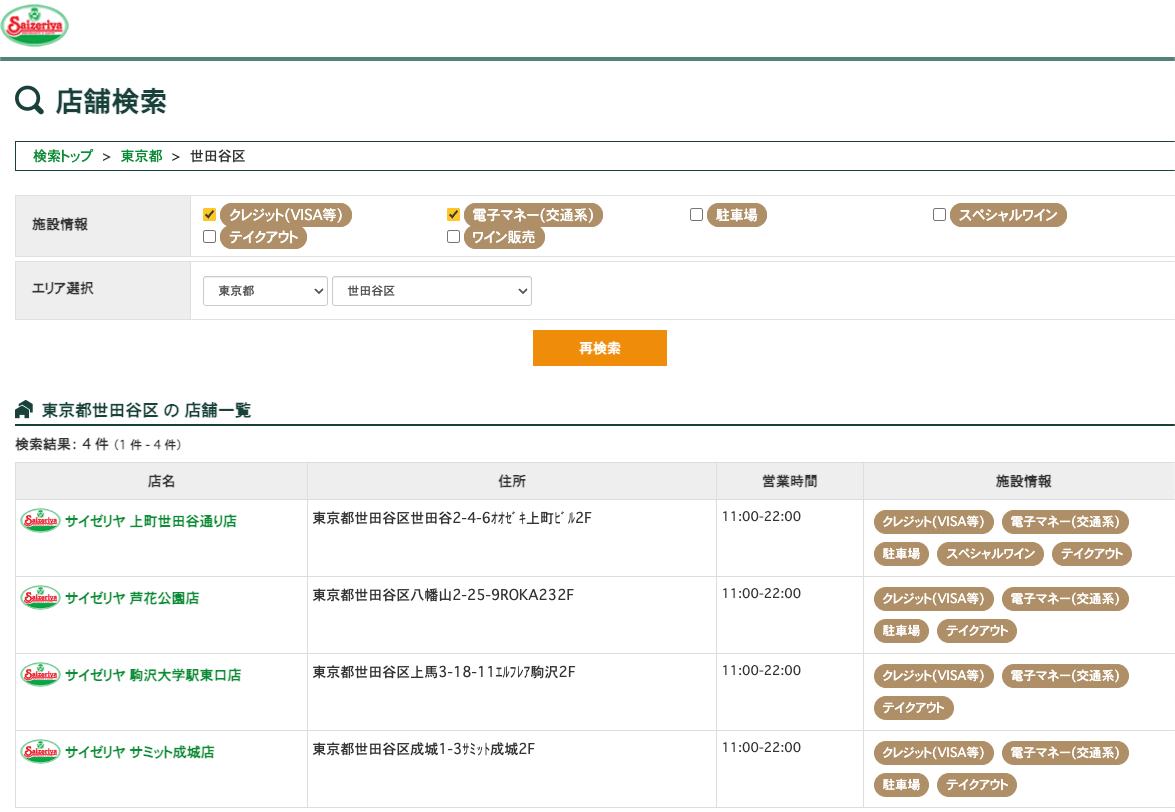Click the house icon beside 店舗一覧 heading

(24, 410)
